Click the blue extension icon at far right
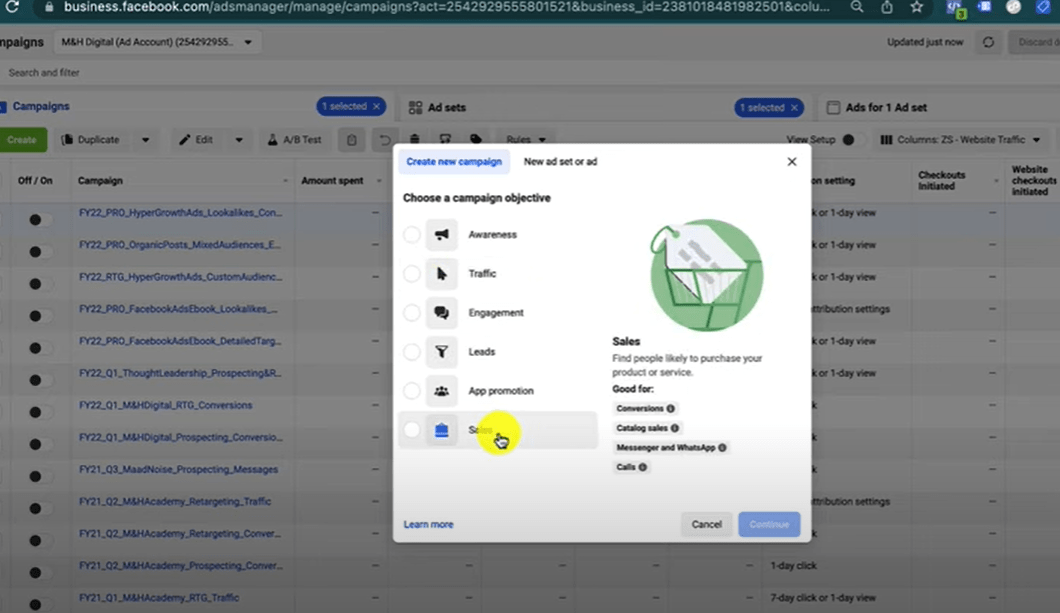The height and width of the screenshot is (613, 1060). click(1042, 7)
